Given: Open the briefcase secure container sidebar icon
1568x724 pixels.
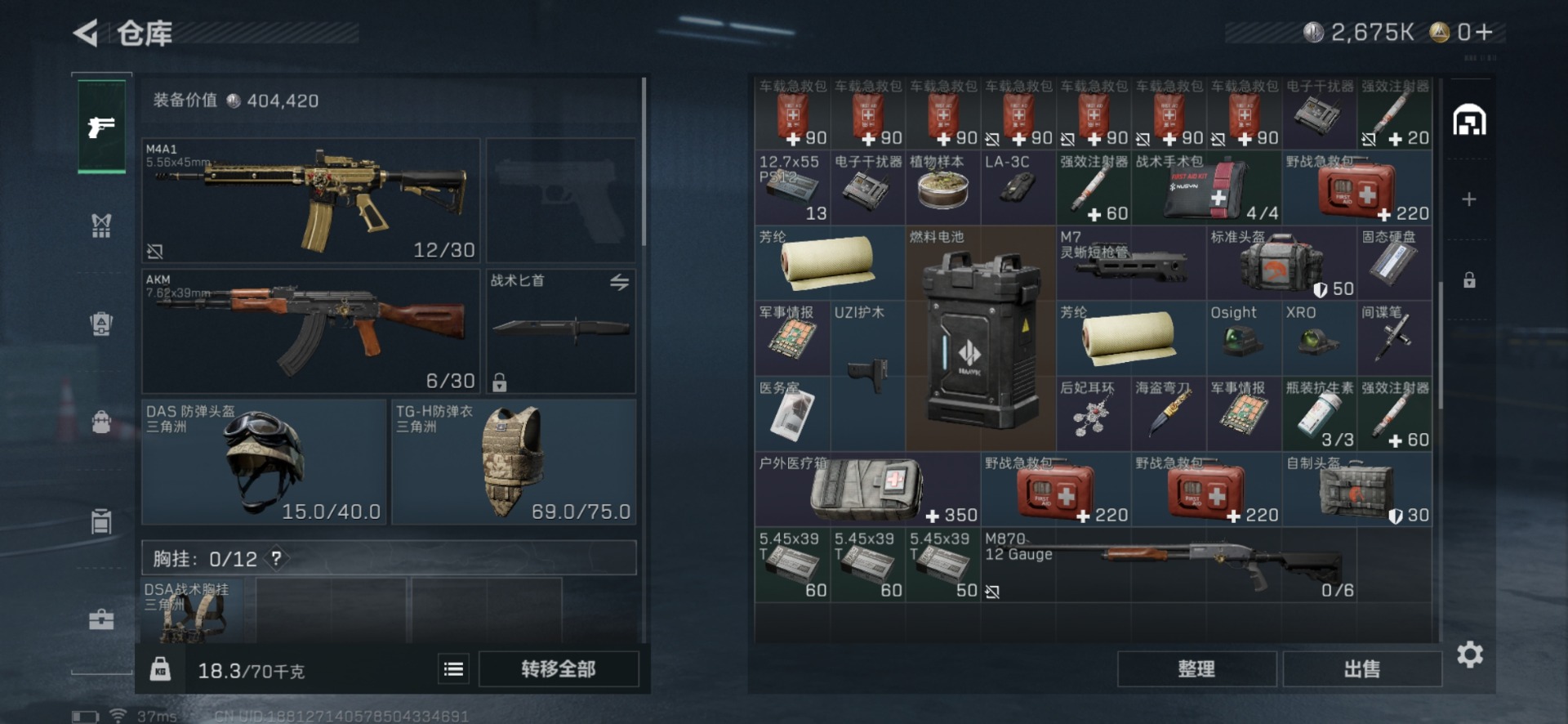Looking at the screenshot, I should tap(101, 619).
